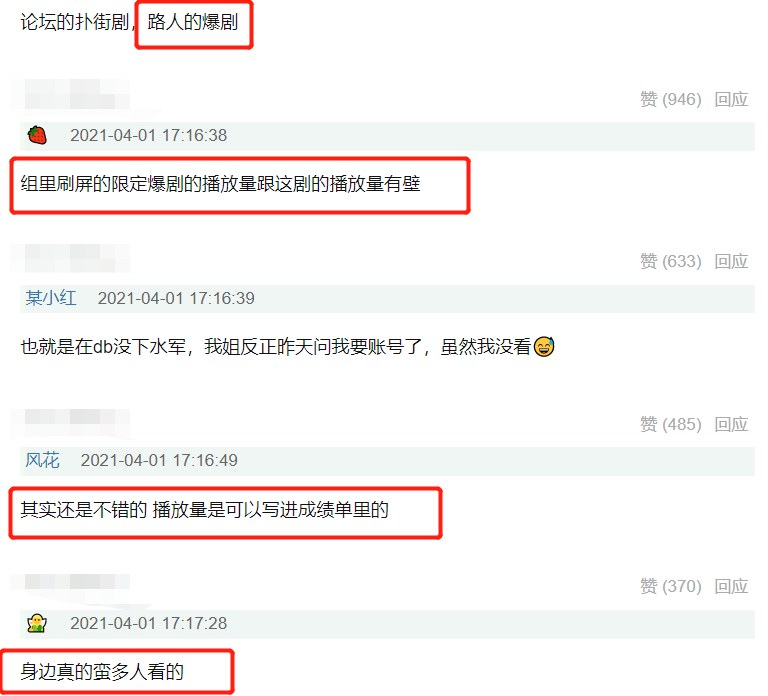Click timestamp 2021-04-01 17:17:28
The image size is (768, 696).
pyautogui.click(x=148, y=623)
